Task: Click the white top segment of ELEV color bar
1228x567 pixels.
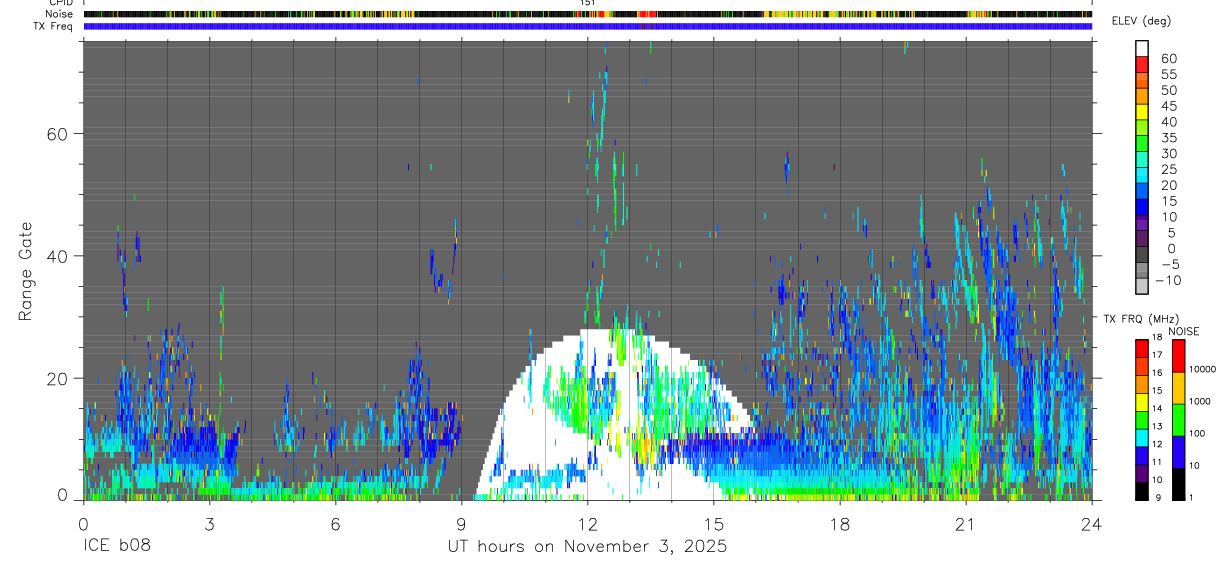Action: [1142, 48]
